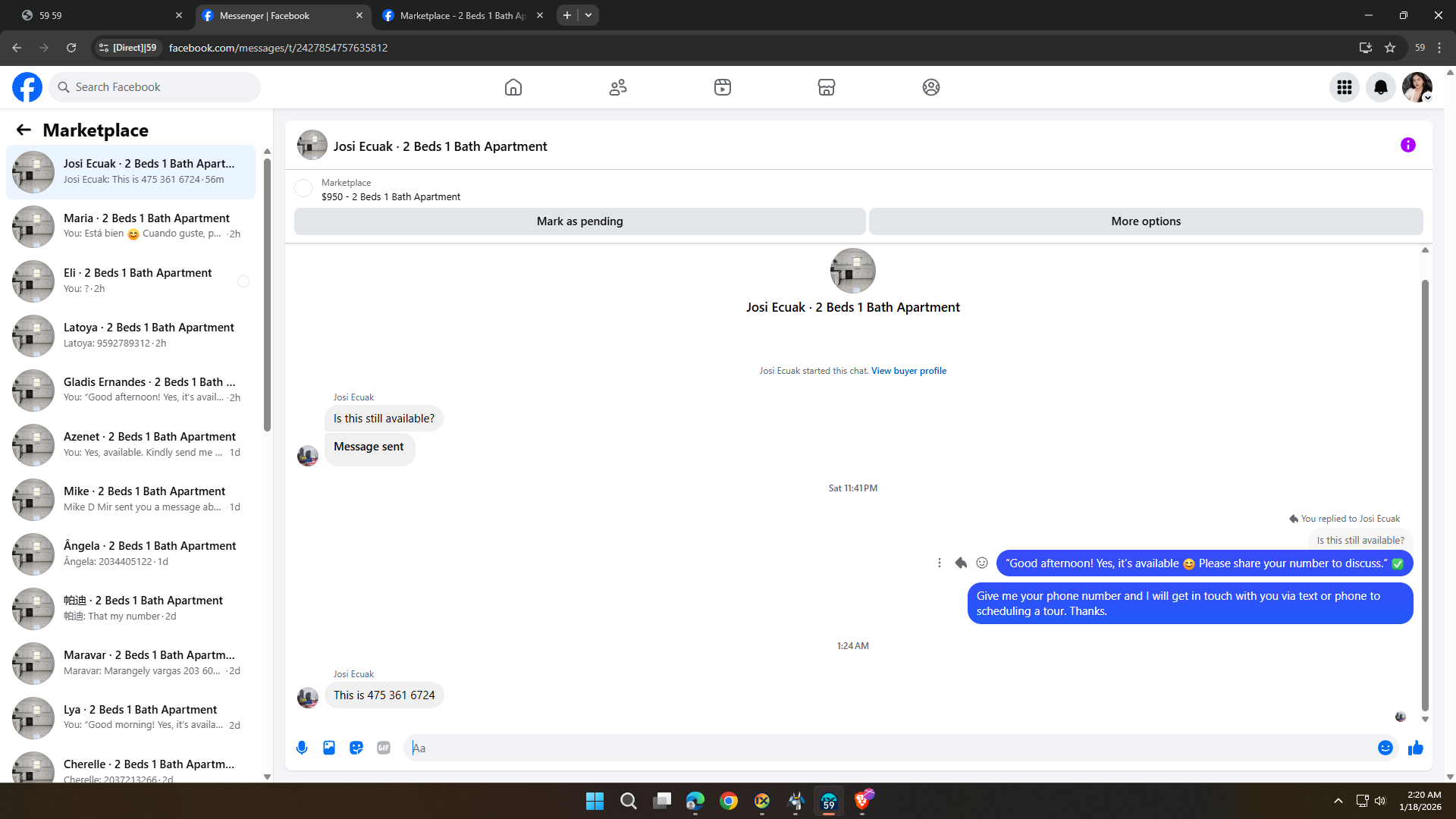Open the GIF picker
Screen dimensions: 1456x819
pos(384,748)
